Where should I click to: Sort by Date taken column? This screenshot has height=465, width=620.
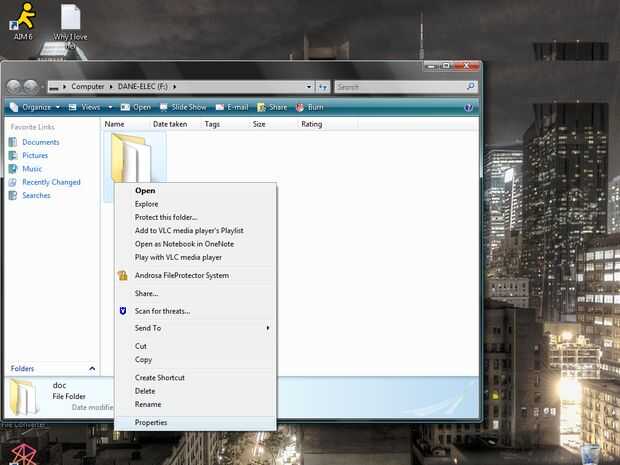tap(170, 124)
